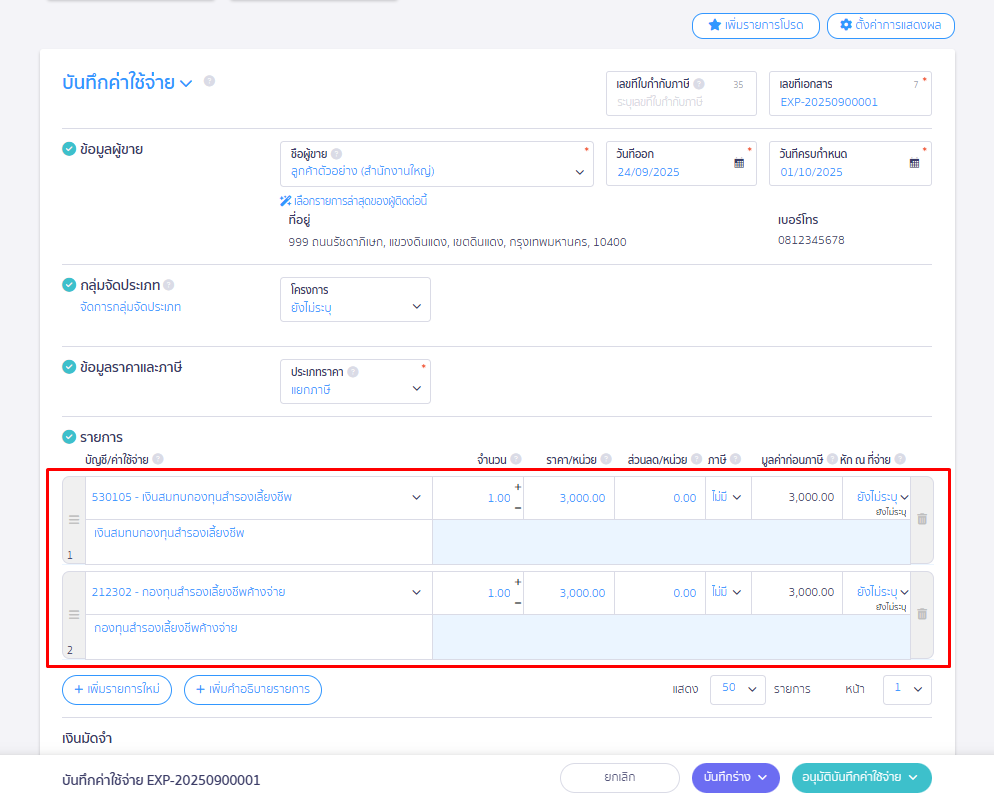Click add new item button
The image size is (994, 797).
coord(117,689)
